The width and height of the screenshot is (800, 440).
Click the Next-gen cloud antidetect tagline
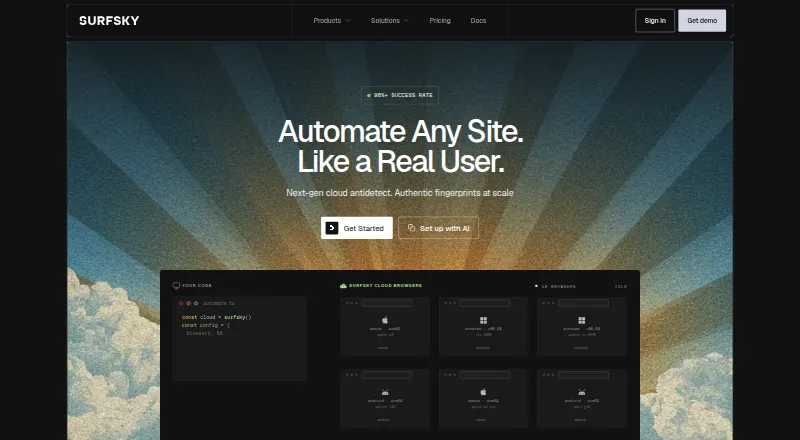399,192
